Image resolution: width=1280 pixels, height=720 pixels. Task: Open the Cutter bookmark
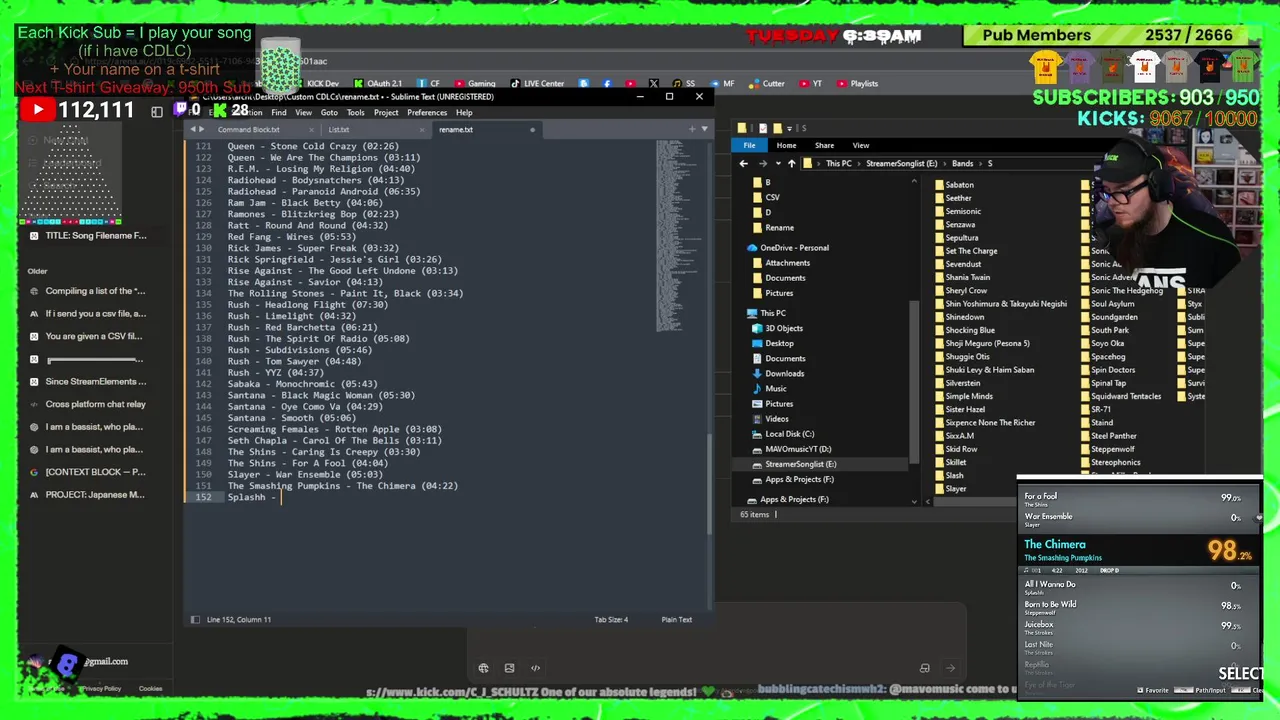[767, 84]
